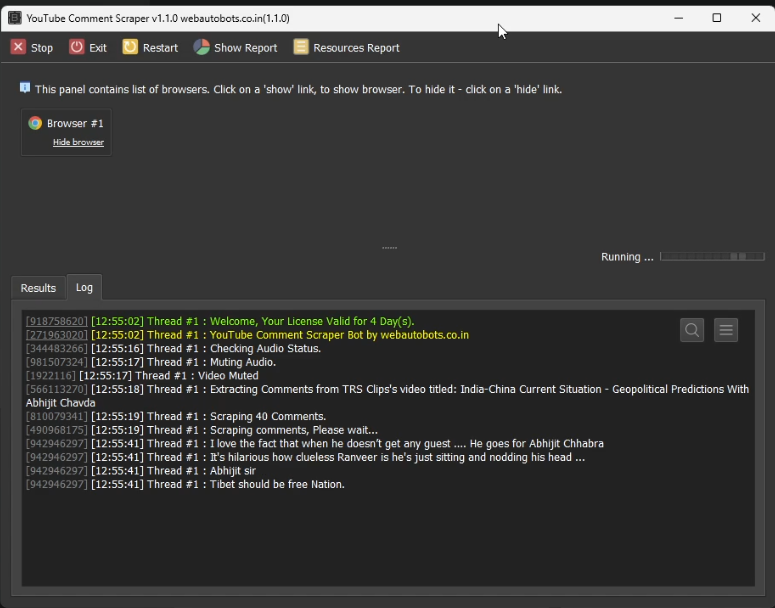Click log ID 344483266 on Checking Audio line

click(56, 348)
